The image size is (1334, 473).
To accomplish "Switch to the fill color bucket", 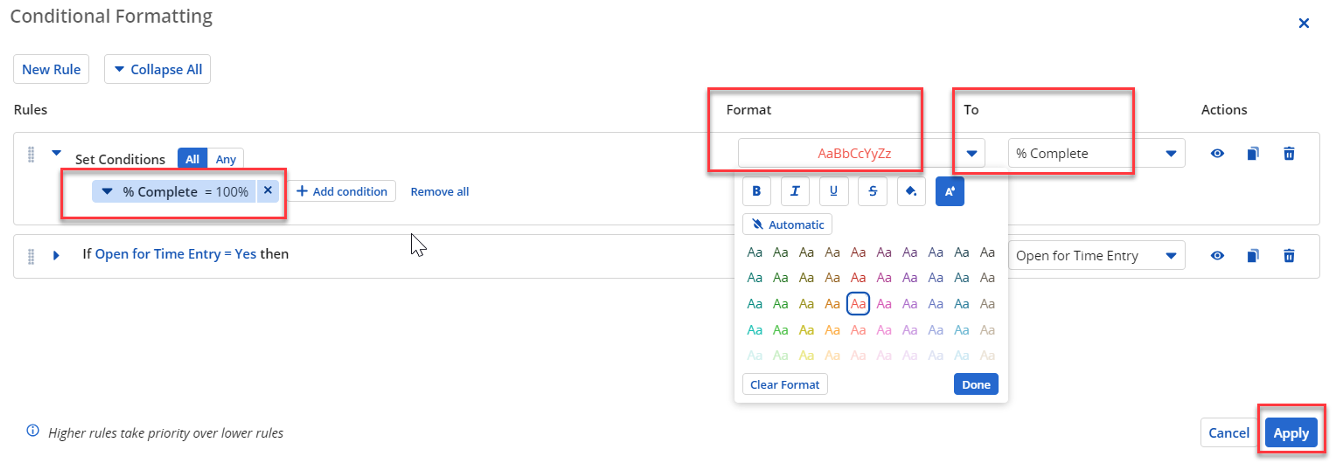I will pyautogui.click(x=911, y=191).
